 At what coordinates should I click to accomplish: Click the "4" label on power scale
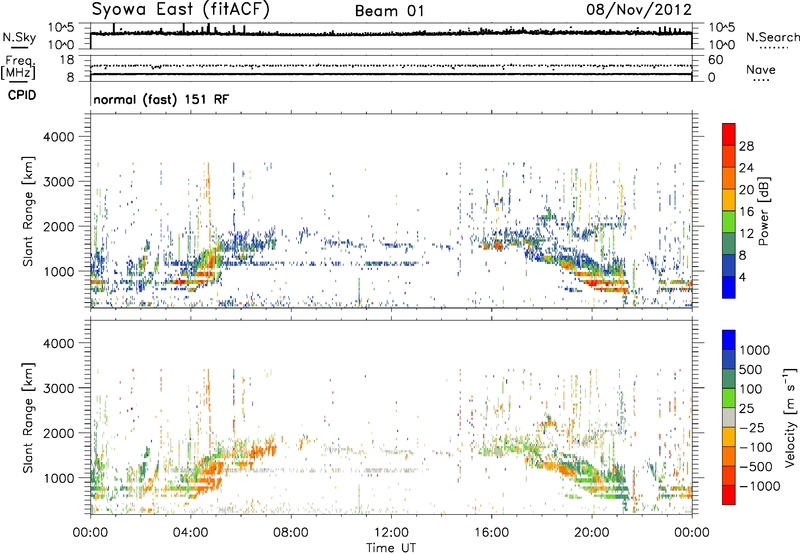pyautogui.click(x=742, y=277)
